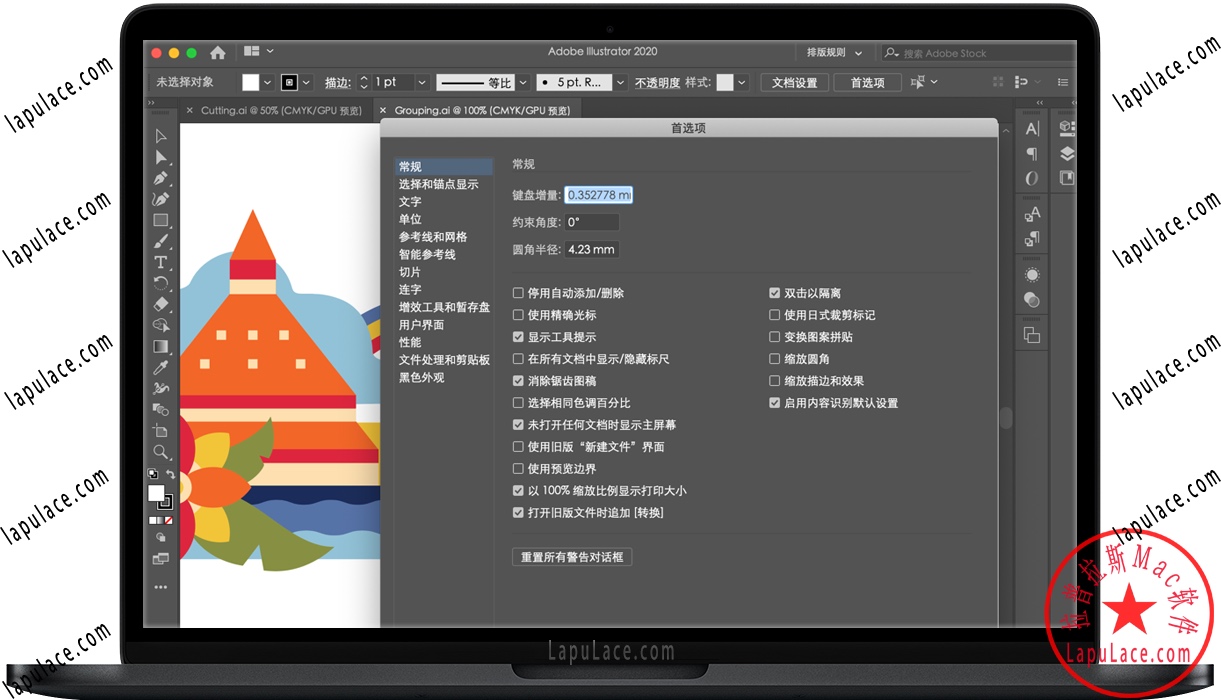Image resolution: width=1221 pixels, height=700 pixels.
Task: Select 参考线和网格 preferences category
Action: (433, 237)
